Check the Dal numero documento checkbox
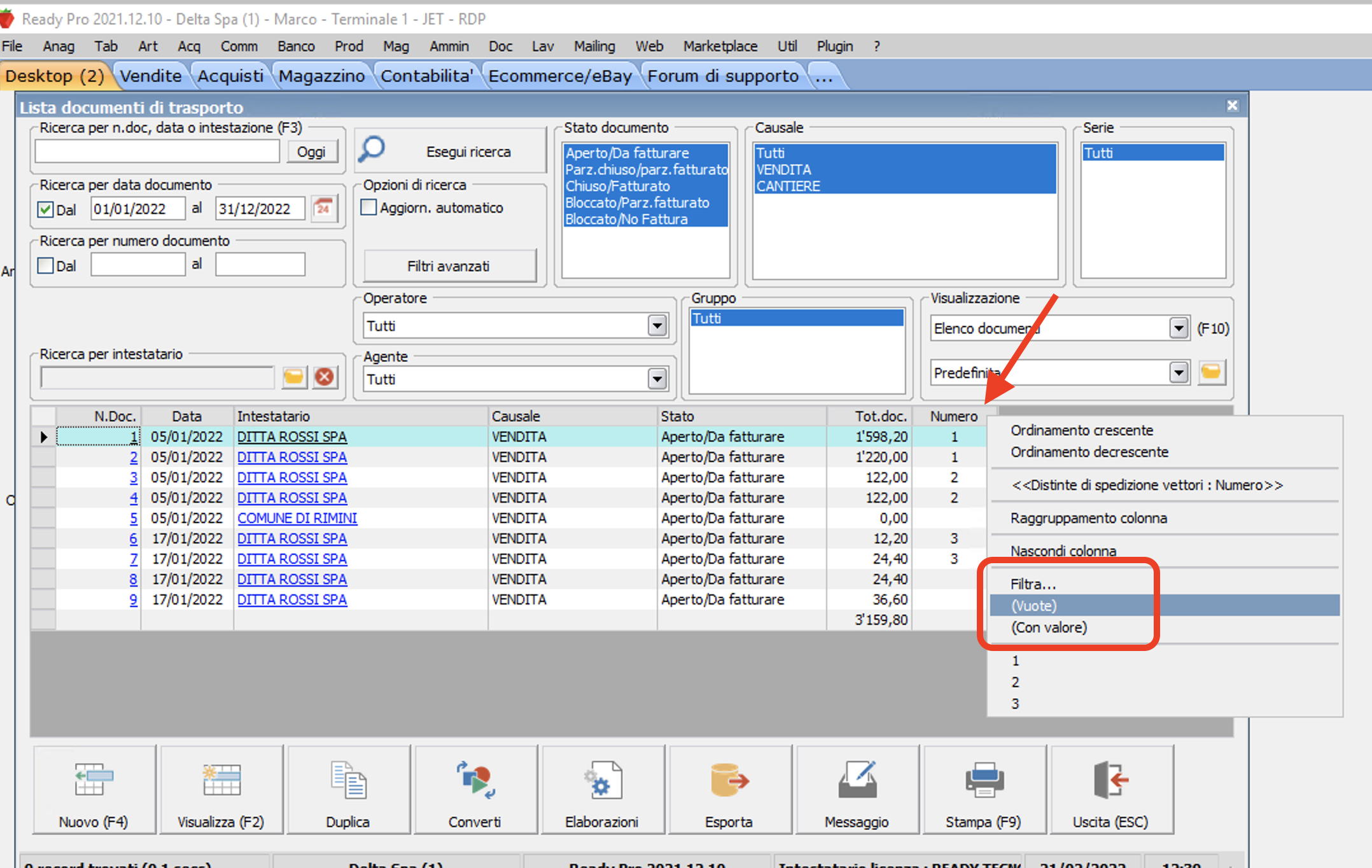 45,265
